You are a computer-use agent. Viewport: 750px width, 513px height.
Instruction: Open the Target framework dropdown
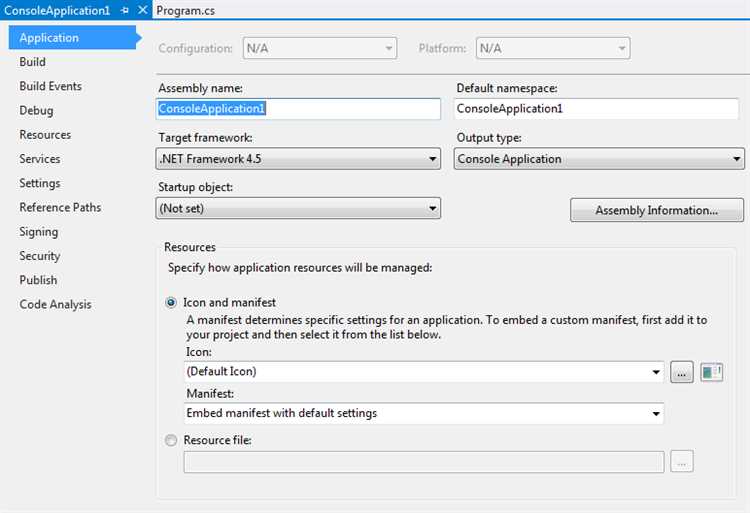pyautogui.click(x=298, y=159)
